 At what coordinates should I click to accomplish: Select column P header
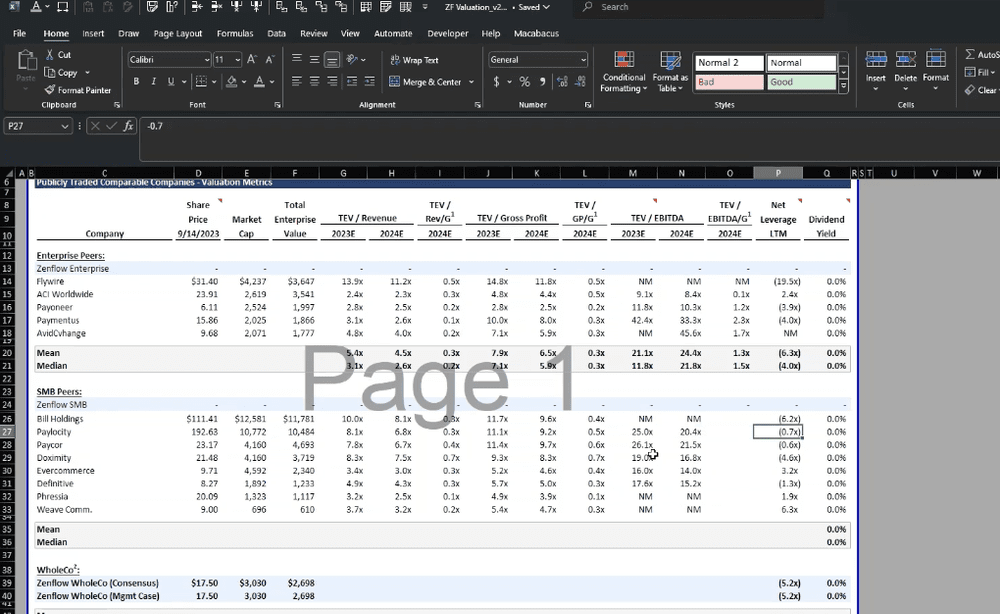coord(777,173)
